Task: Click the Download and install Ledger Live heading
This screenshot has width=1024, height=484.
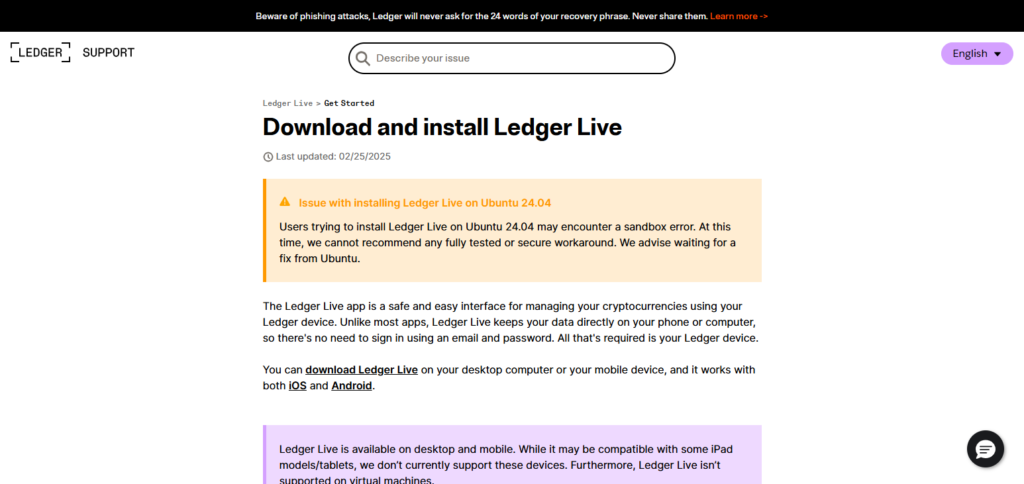Action: 442,127
